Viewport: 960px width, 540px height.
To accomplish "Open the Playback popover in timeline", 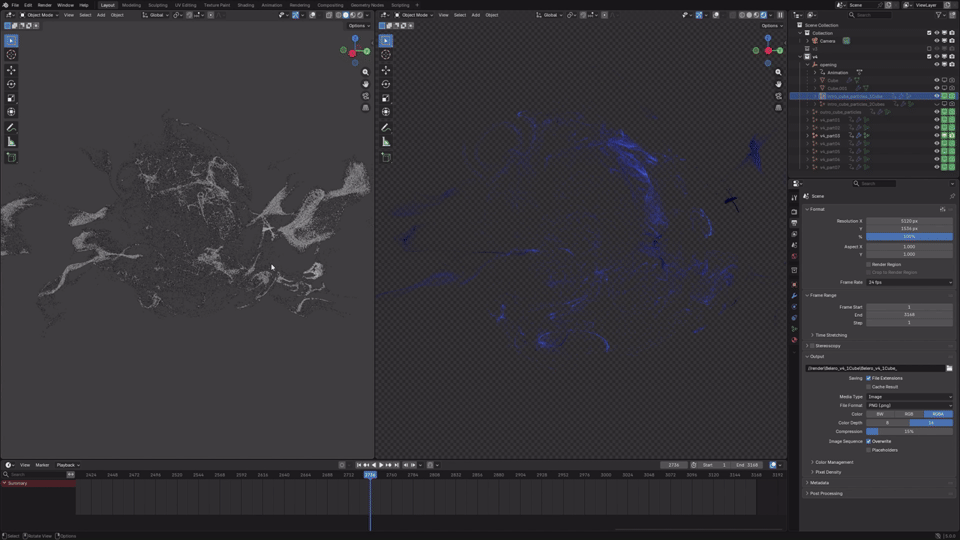I will (x=67, y=465).
